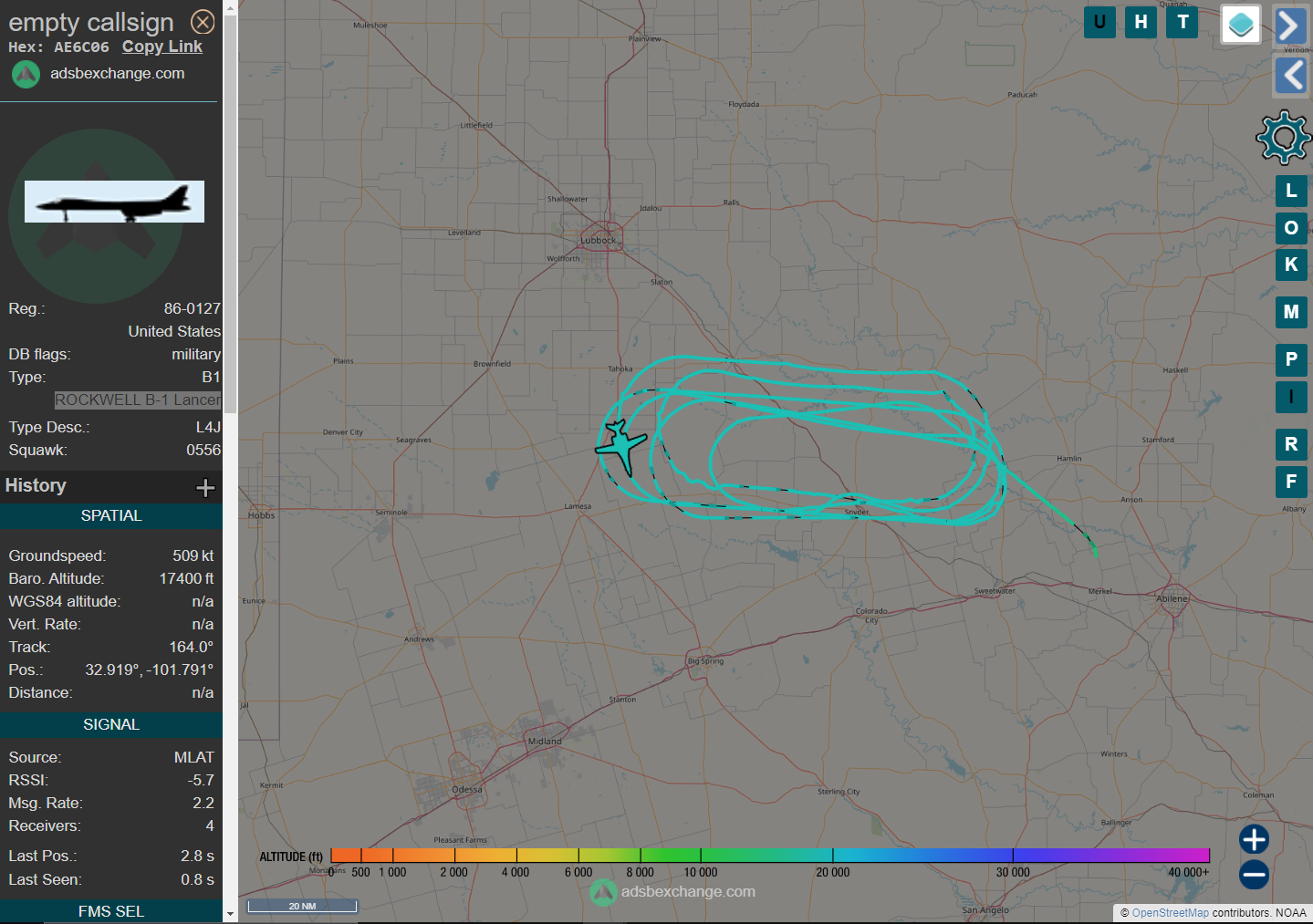Toggle the M map button
The width and height of the screenshot is (1313, 924).
[x=1291, y=312]
